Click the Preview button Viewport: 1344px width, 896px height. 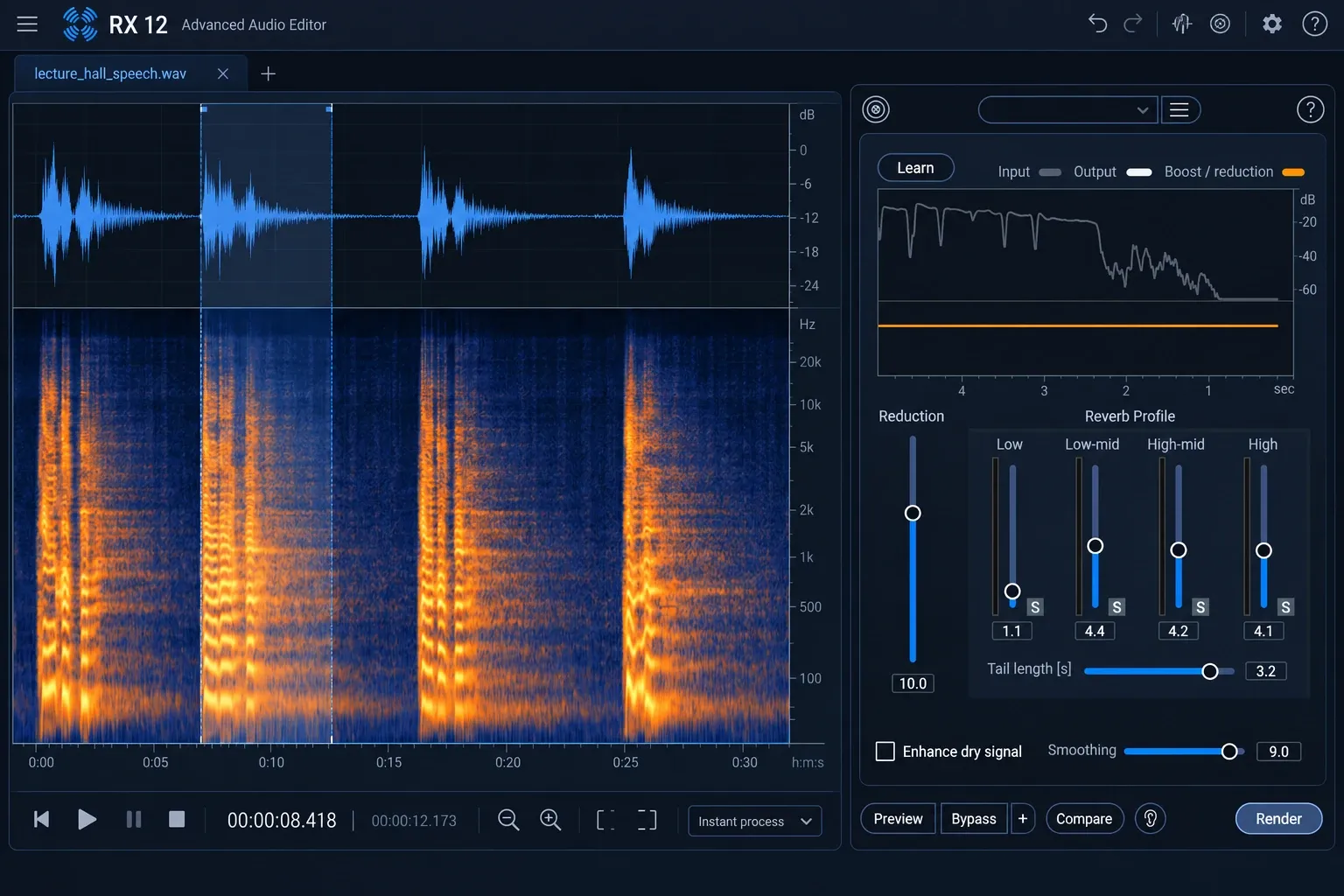pyautogui.click(x=898, y=819)
